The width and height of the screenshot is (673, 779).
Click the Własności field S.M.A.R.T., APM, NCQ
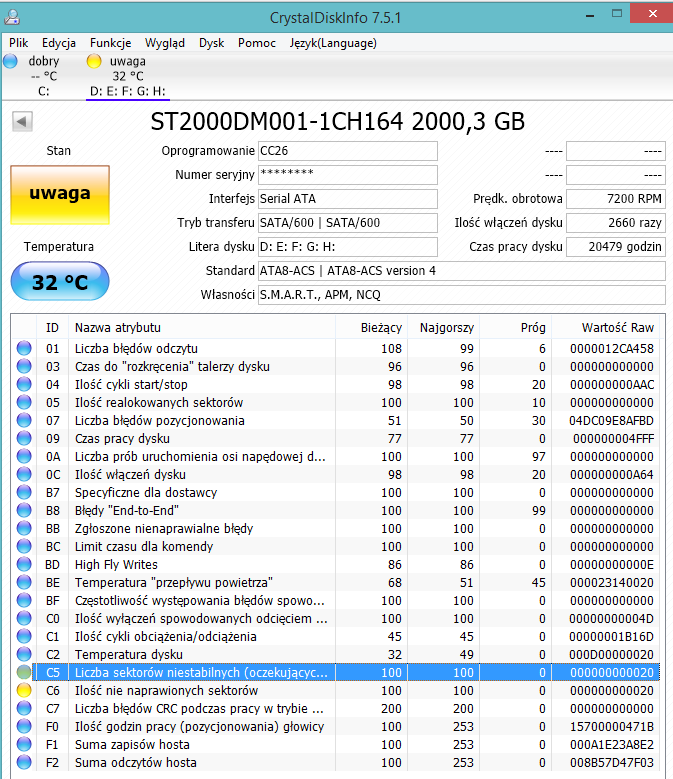point(462,295)
